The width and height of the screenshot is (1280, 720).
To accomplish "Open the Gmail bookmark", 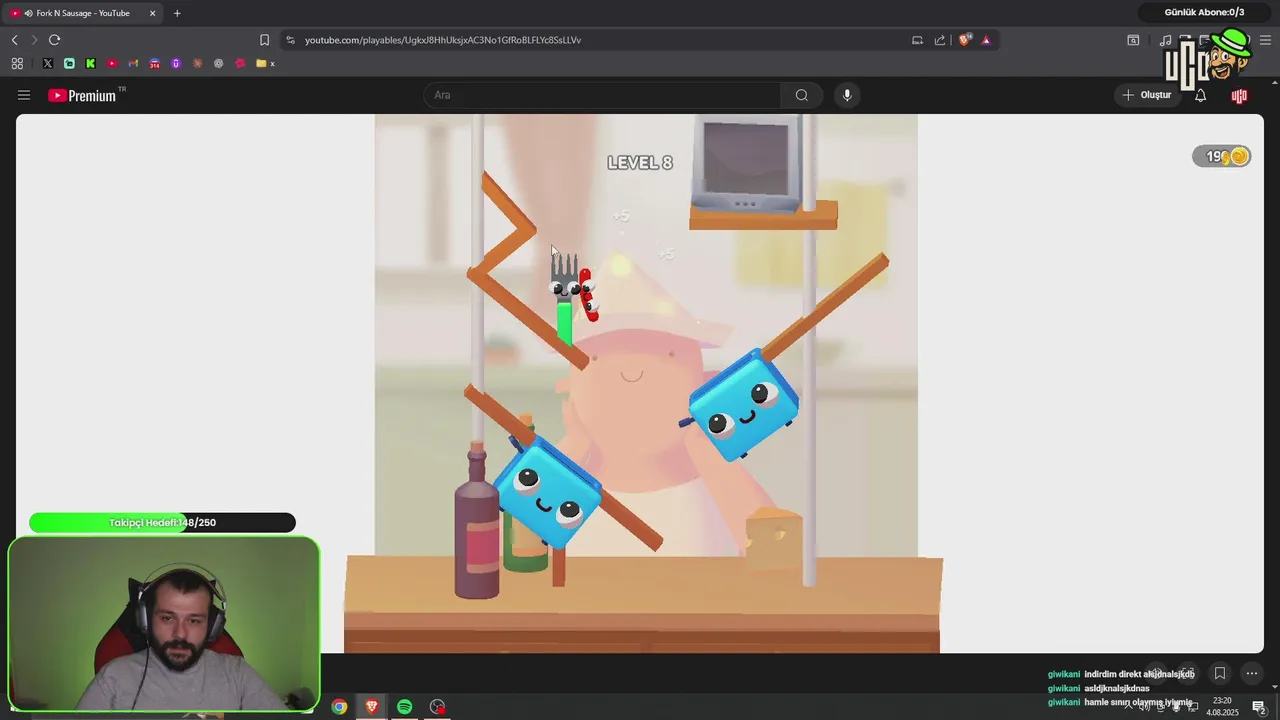I will coord(133,63).
